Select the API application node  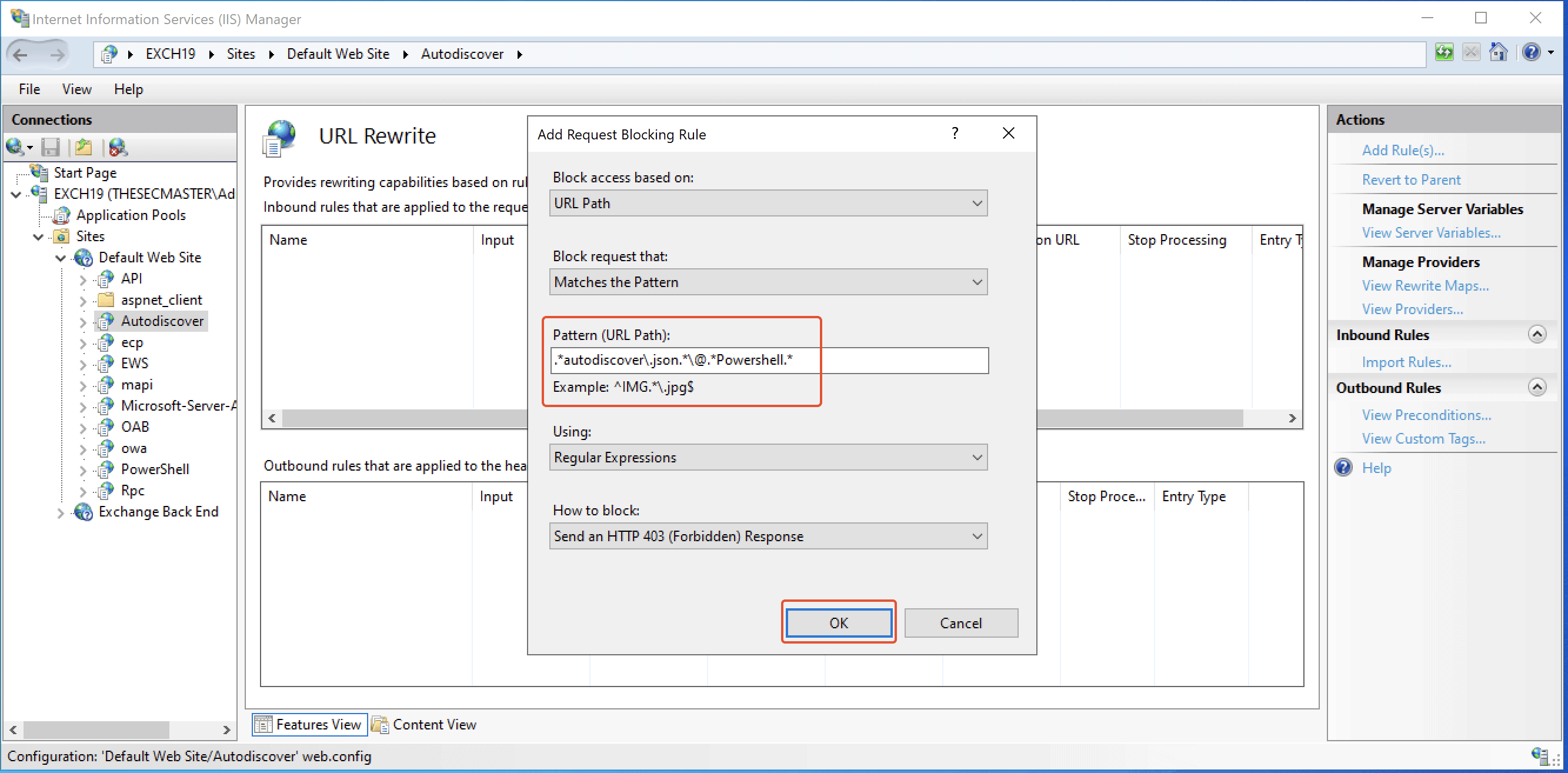[x=131, y=278]
